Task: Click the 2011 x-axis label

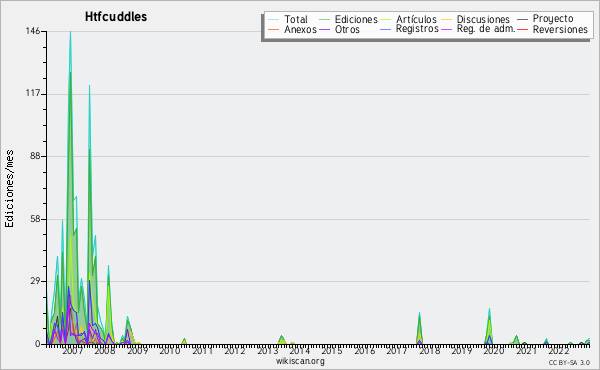Action: point(202,350)
